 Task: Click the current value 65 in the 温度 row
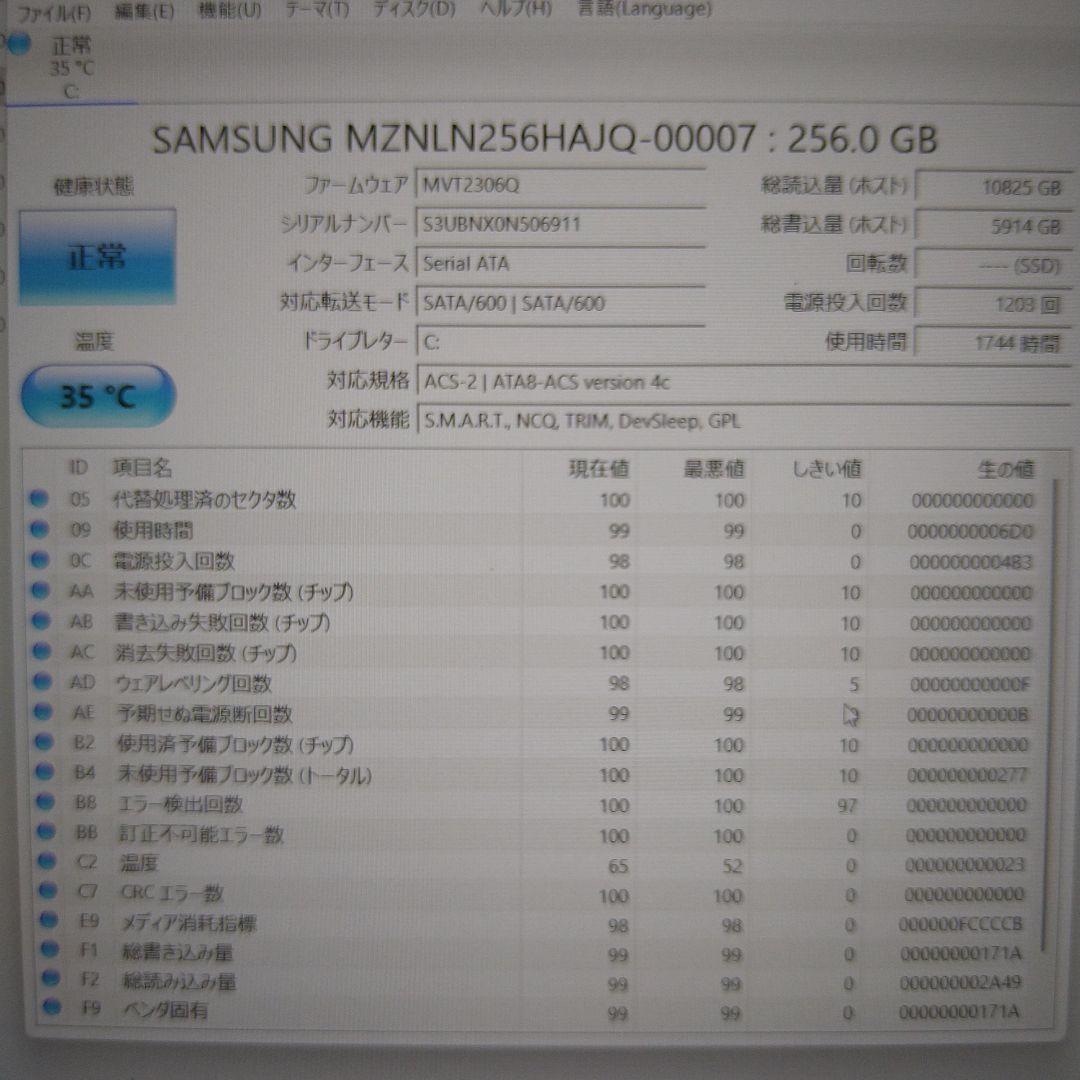coord(618,866)
